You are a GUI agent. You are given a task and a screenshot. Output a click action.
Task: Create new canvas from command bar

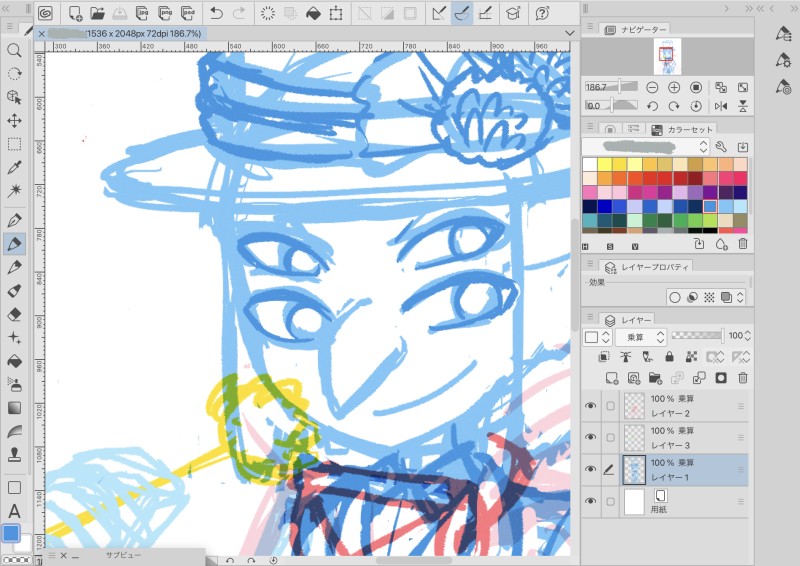(x=76, y=13)
